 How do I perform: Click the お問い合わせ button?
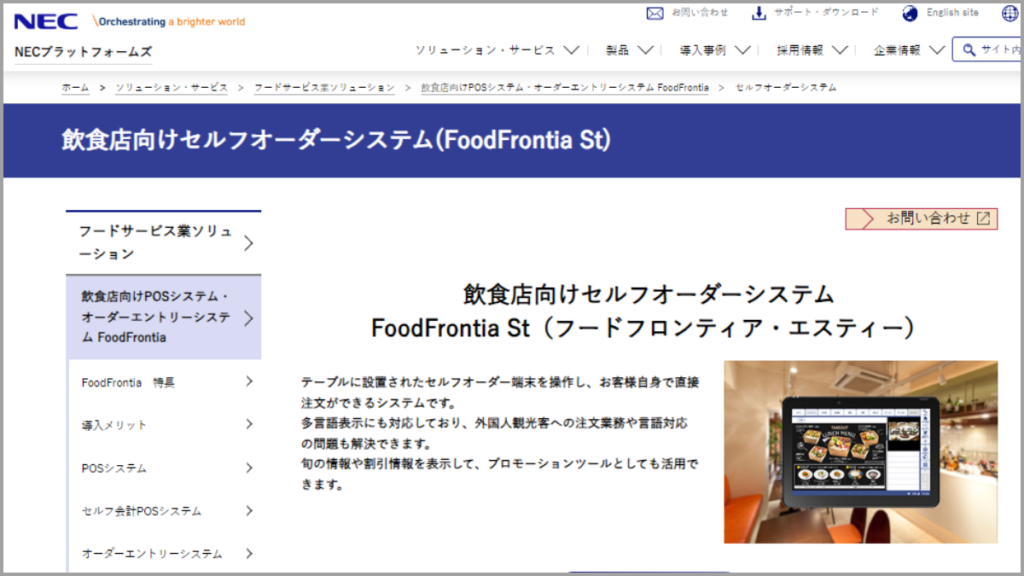click(x=921, y=218)
